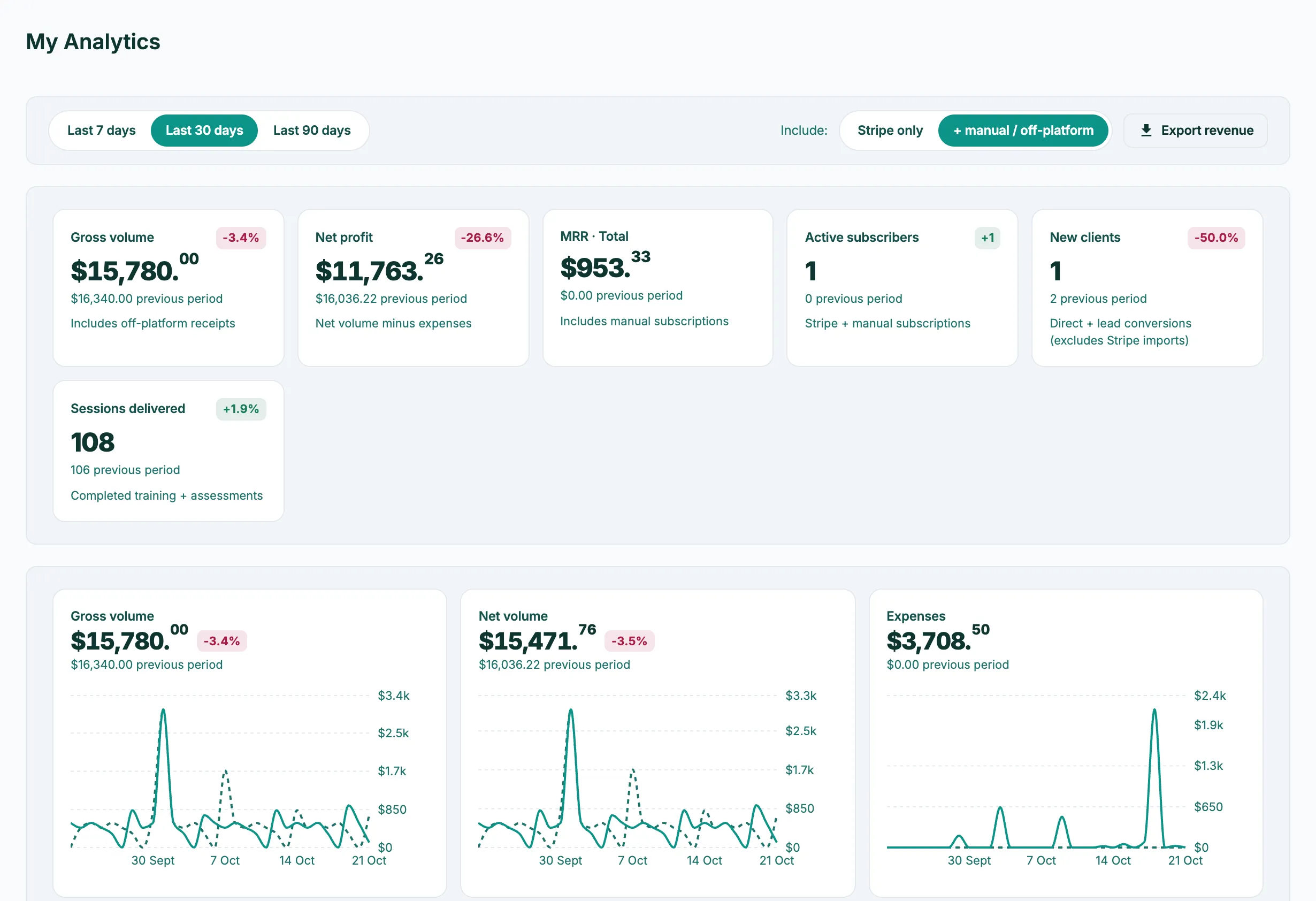
Task: Click the $11,763.26 net profit value
Action: point(379,269)
